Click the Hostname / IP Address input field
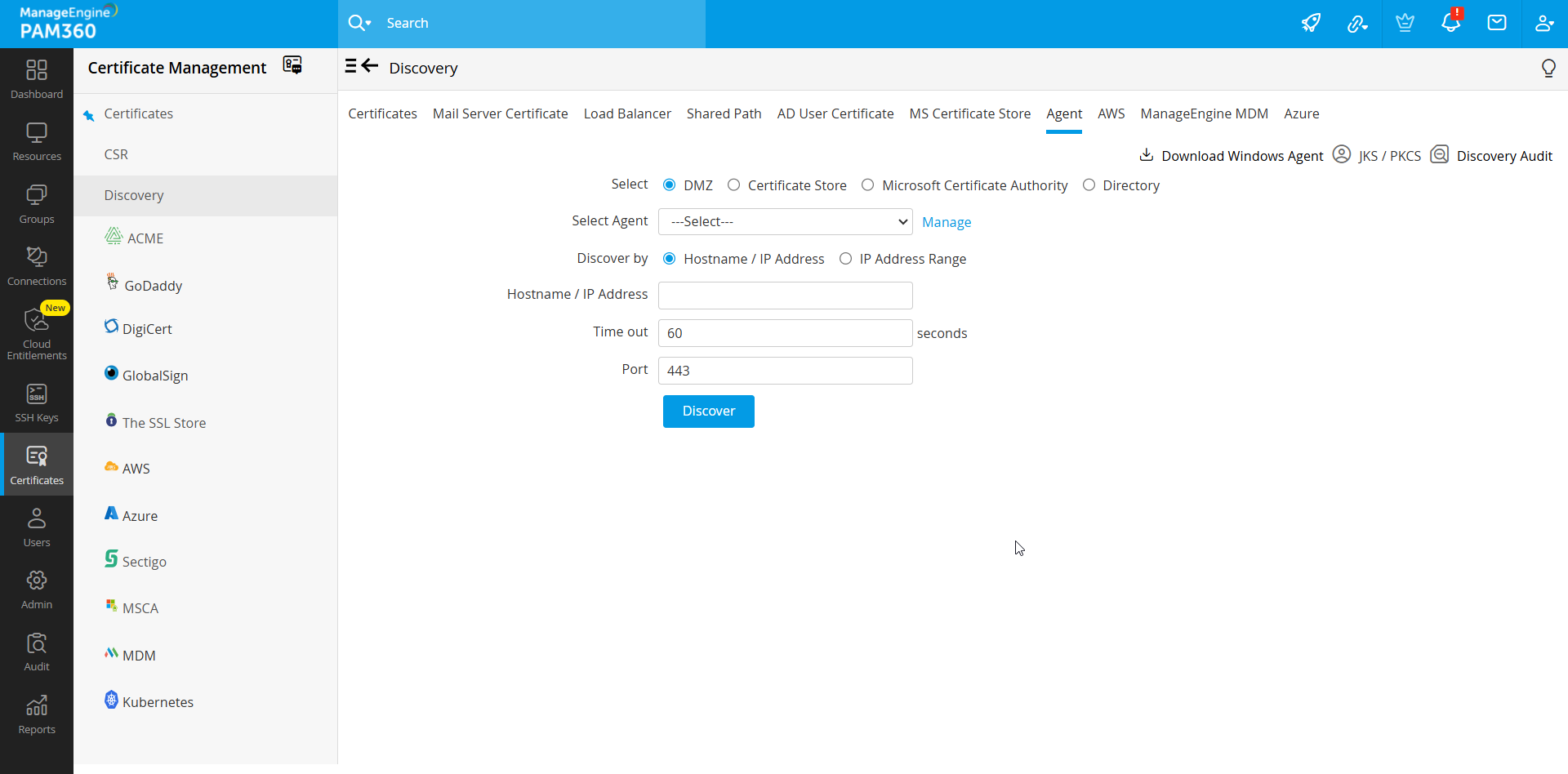The height and width of the screenshot is (774, 1568). [x=786, y=296]
